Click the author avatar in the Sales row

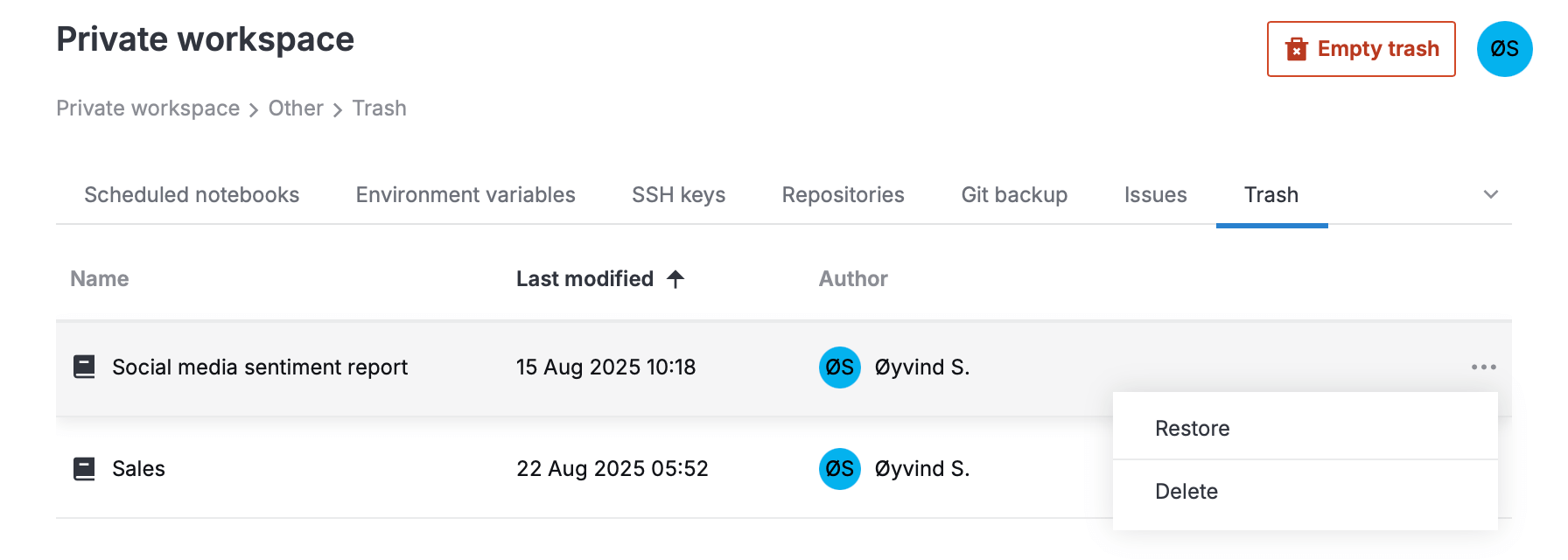(839, 469)
